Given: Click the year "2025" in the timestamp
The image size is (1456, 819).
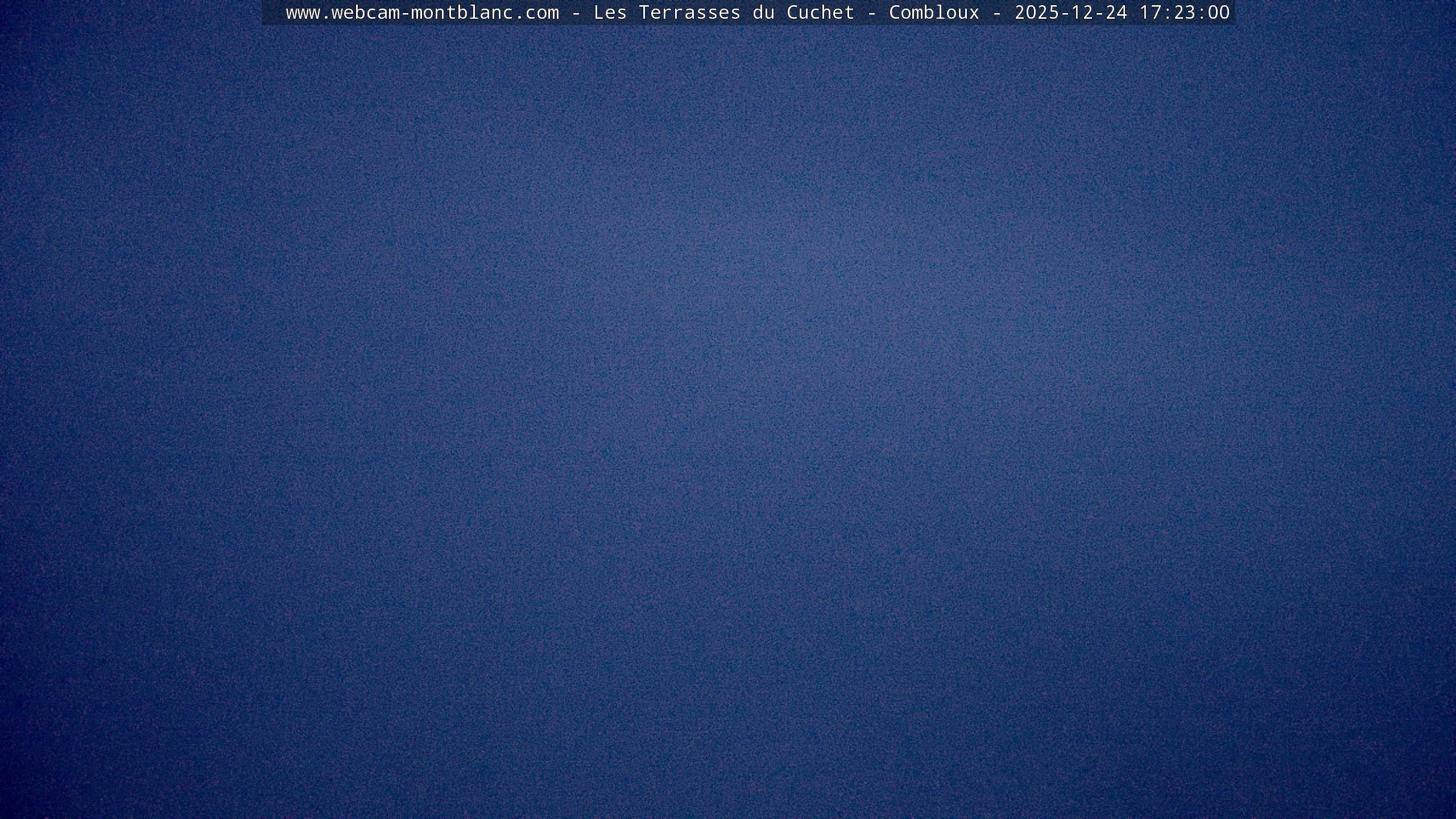Looking at the screenshot, I should [x=1037, y=13].
